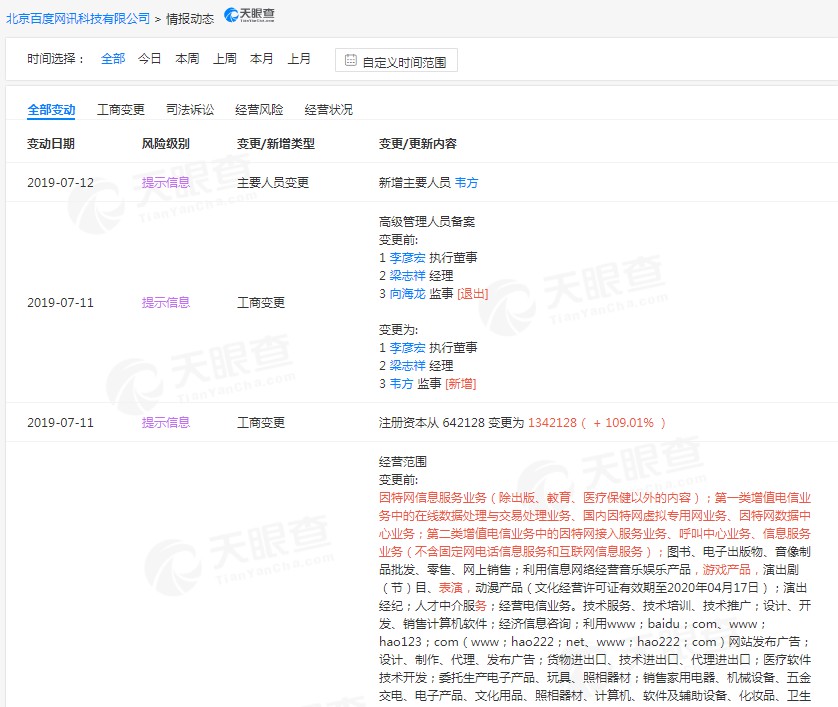Filter by 上月
The image size is (838, 707).
(x=299, y=58)
